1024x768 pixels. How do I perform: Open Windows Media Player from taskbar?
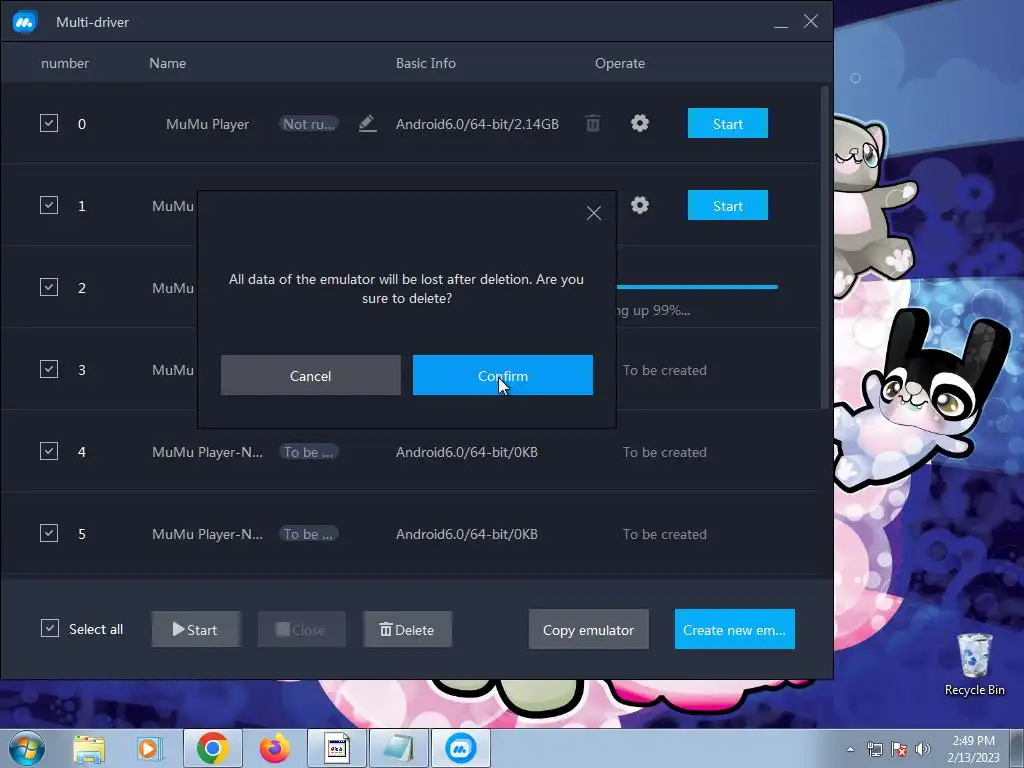pos(150,749)
